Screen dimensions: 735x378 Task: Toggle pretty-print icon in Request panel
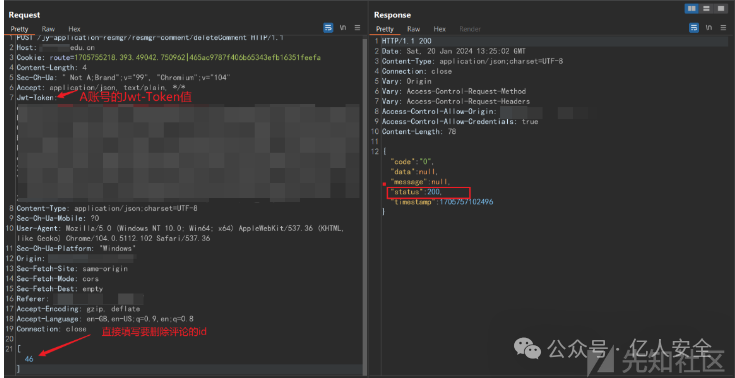click(x=328, y=28)
